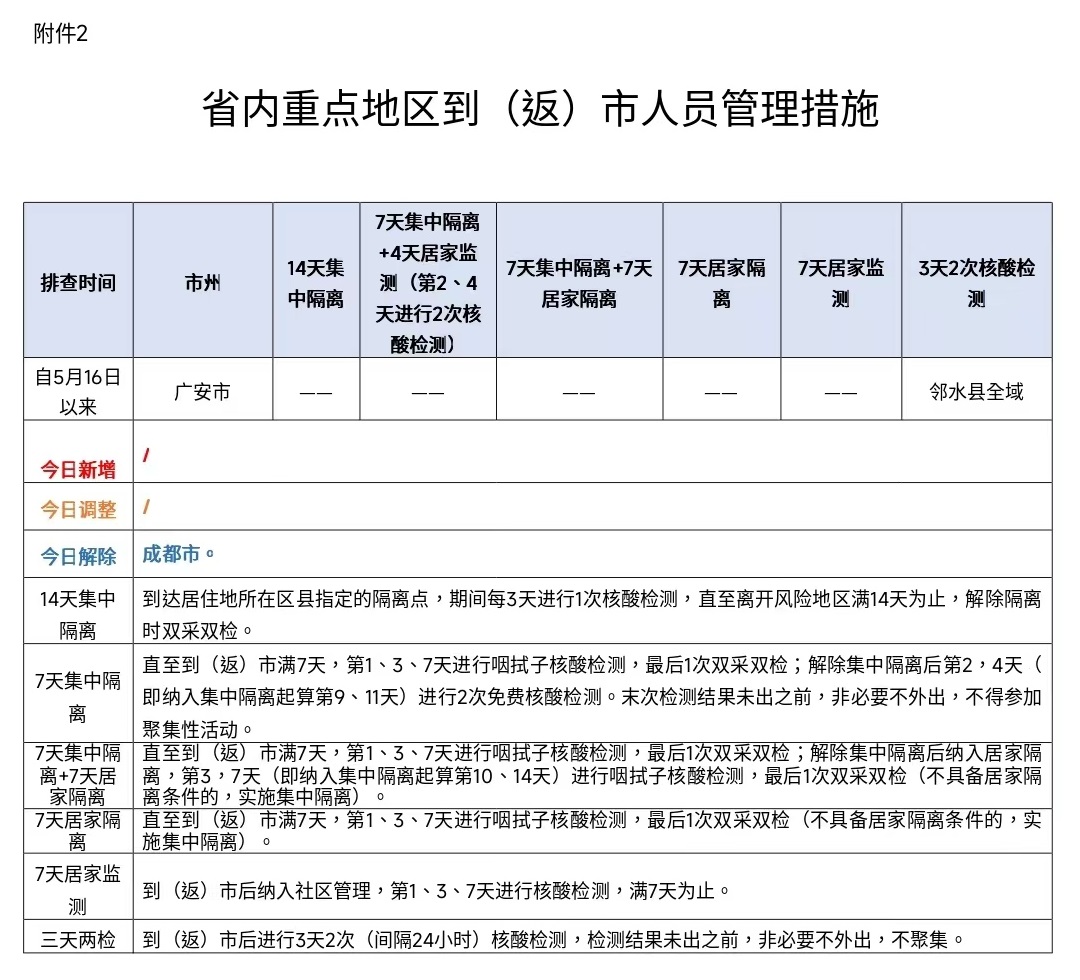Viewport: 1080px width, 980px height.
Task: Click the 7天集中隔离+7天居家隔离 column header
Action: (x=579, y=283)
